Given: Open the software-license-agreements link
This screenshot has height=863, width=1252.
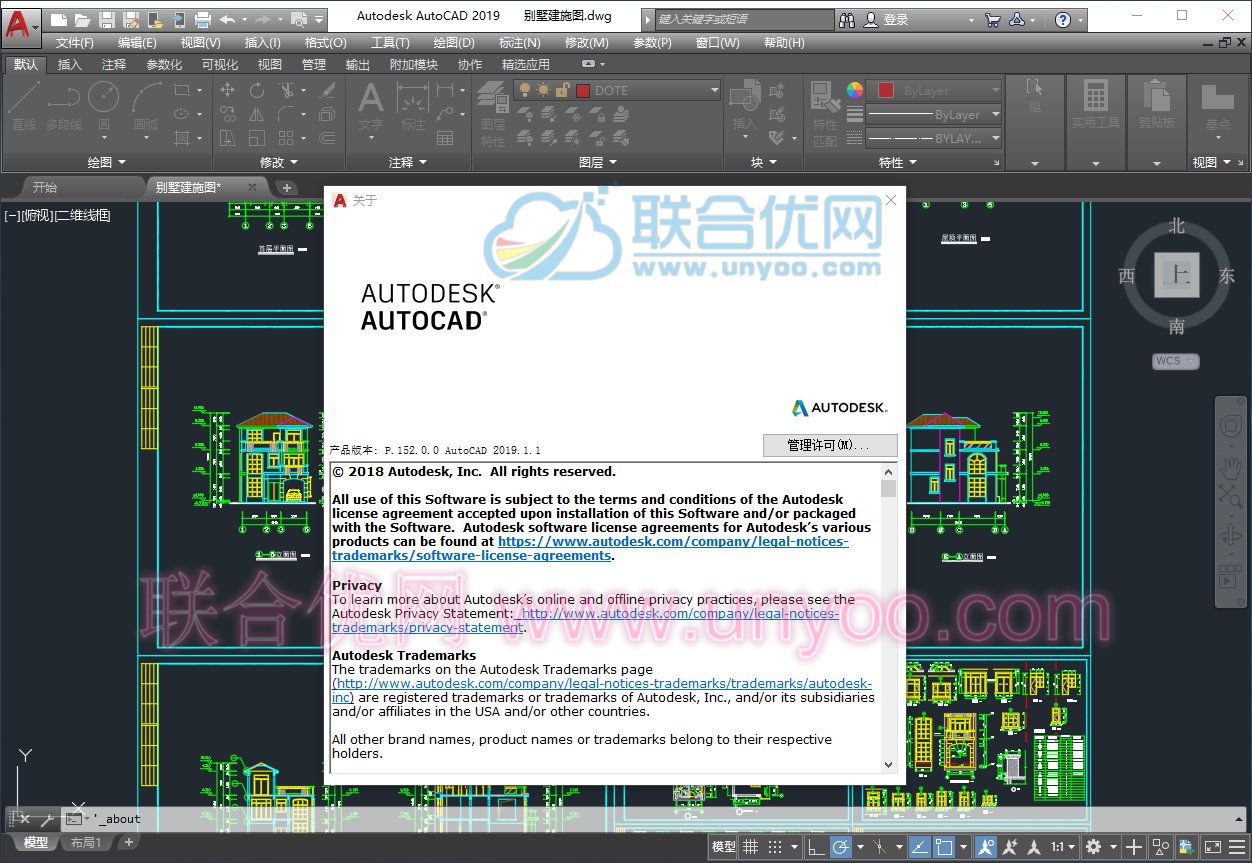Looking at the screenshot, I should pyautogui.click(x=590, y=549).
